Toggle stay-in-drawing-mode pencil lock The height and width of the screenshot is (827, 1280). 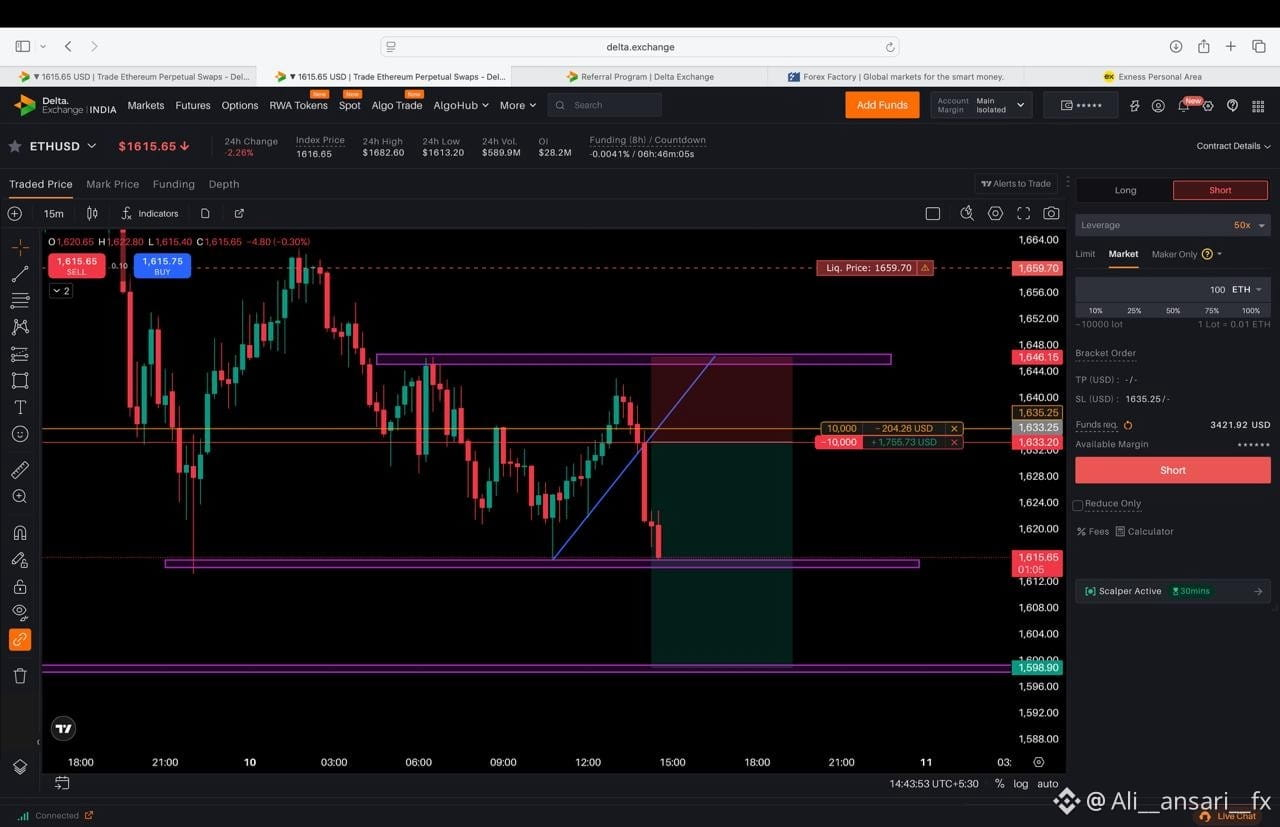20,560
